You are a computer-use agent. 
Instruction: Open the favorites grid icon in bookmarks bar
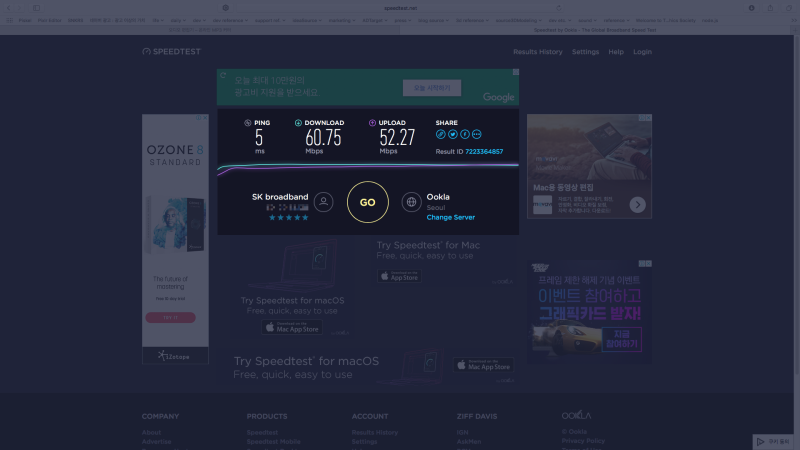click(10, 20)
